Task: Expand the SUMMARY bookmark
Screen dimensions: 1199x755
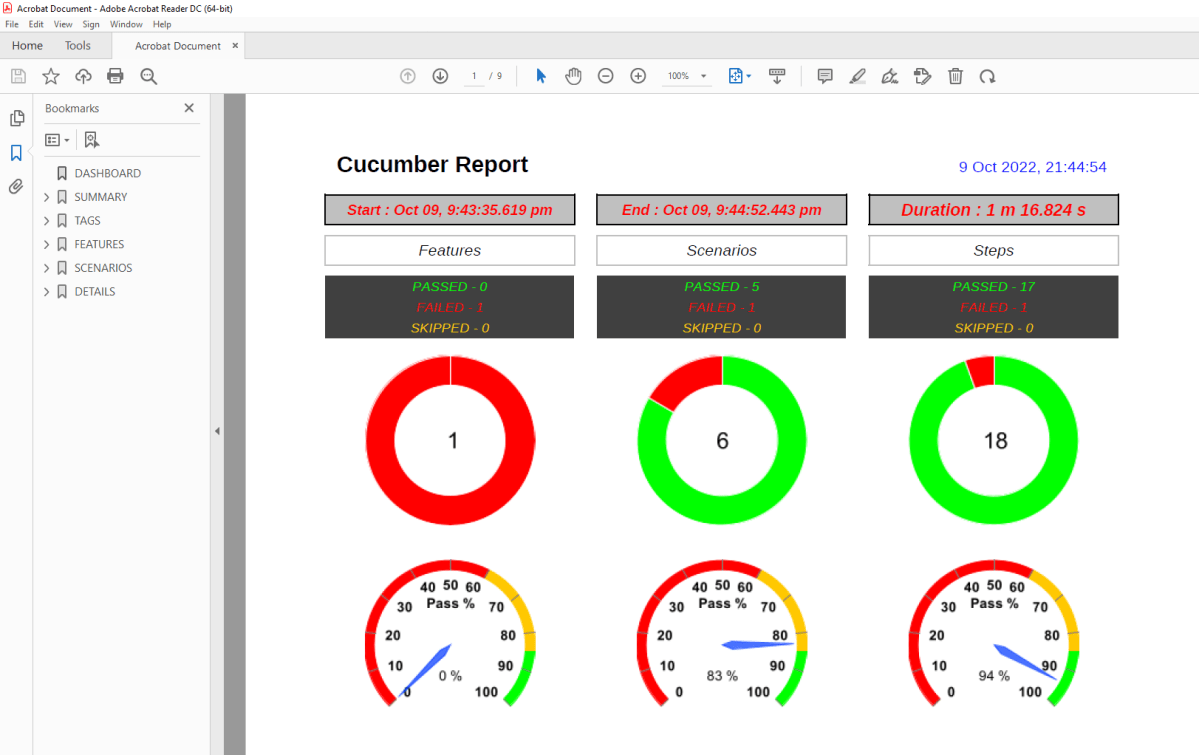Action: (47, 197)
